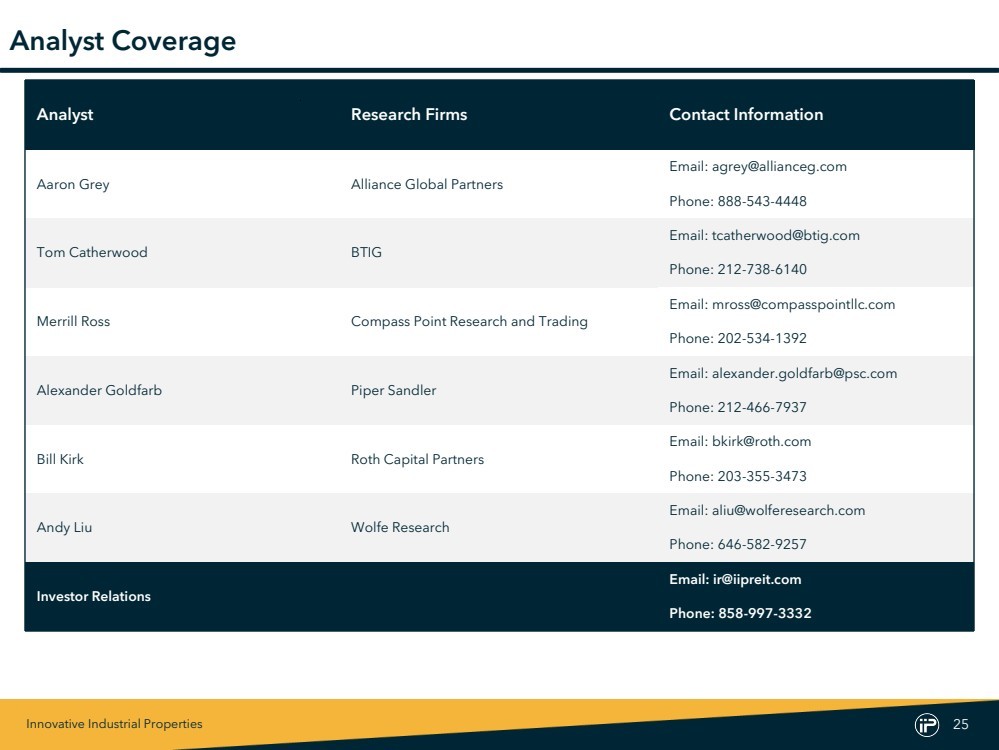This screenshot has width=999, height=750.
Task: Click the IIP logo icon in footer
Action: (926, 725)
